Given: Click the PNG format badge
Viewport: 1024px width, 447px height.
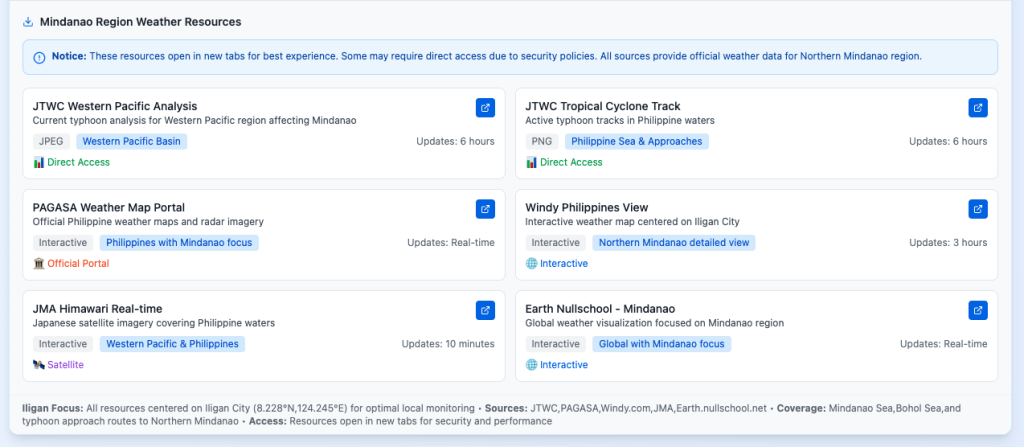Looking at the screenshot, I should pyautogui.click(x=542, y=141).
